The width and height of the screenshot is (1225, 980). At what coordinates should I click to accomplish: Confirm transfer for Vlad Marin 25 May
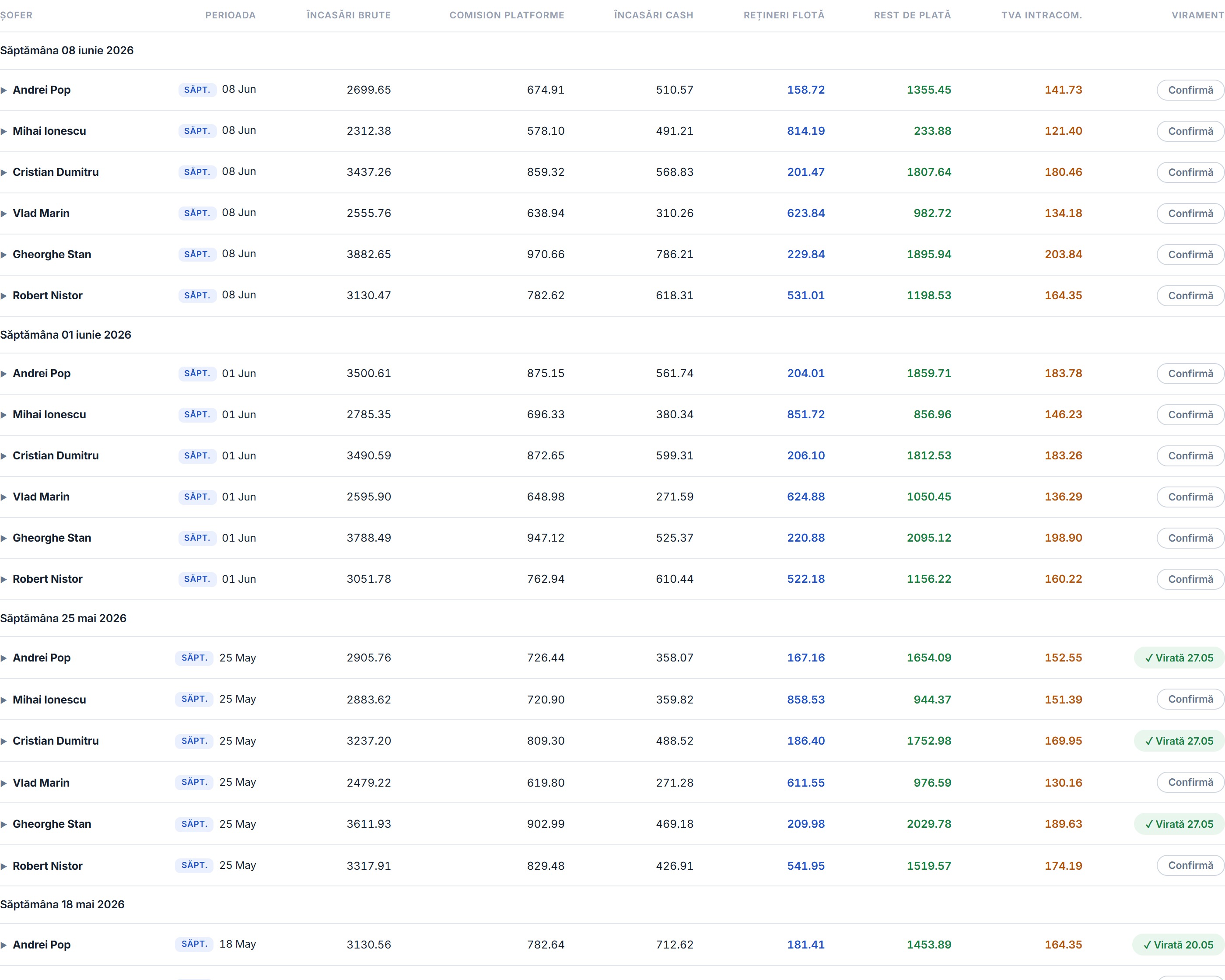click(x=1190, y=782)
